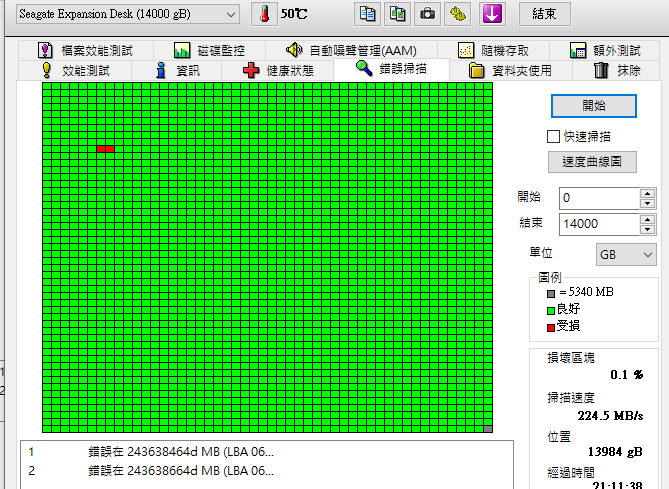Open the 資訊 info tab
This screenshot has height=489, width=669.
(177, 70)
